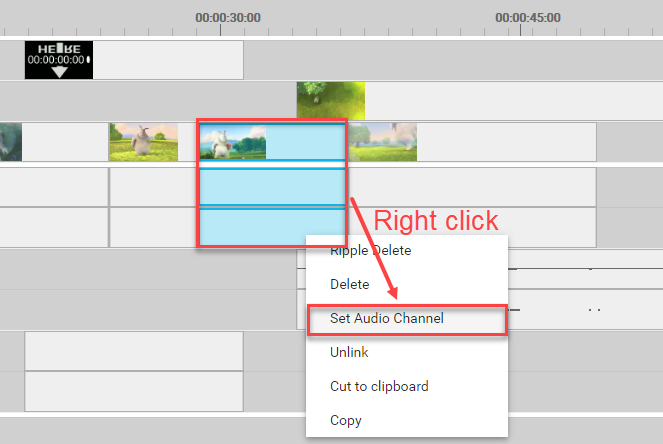Select the Set Audio Channel option
Viewport: 663px width, 444px height.
point(386,318)
